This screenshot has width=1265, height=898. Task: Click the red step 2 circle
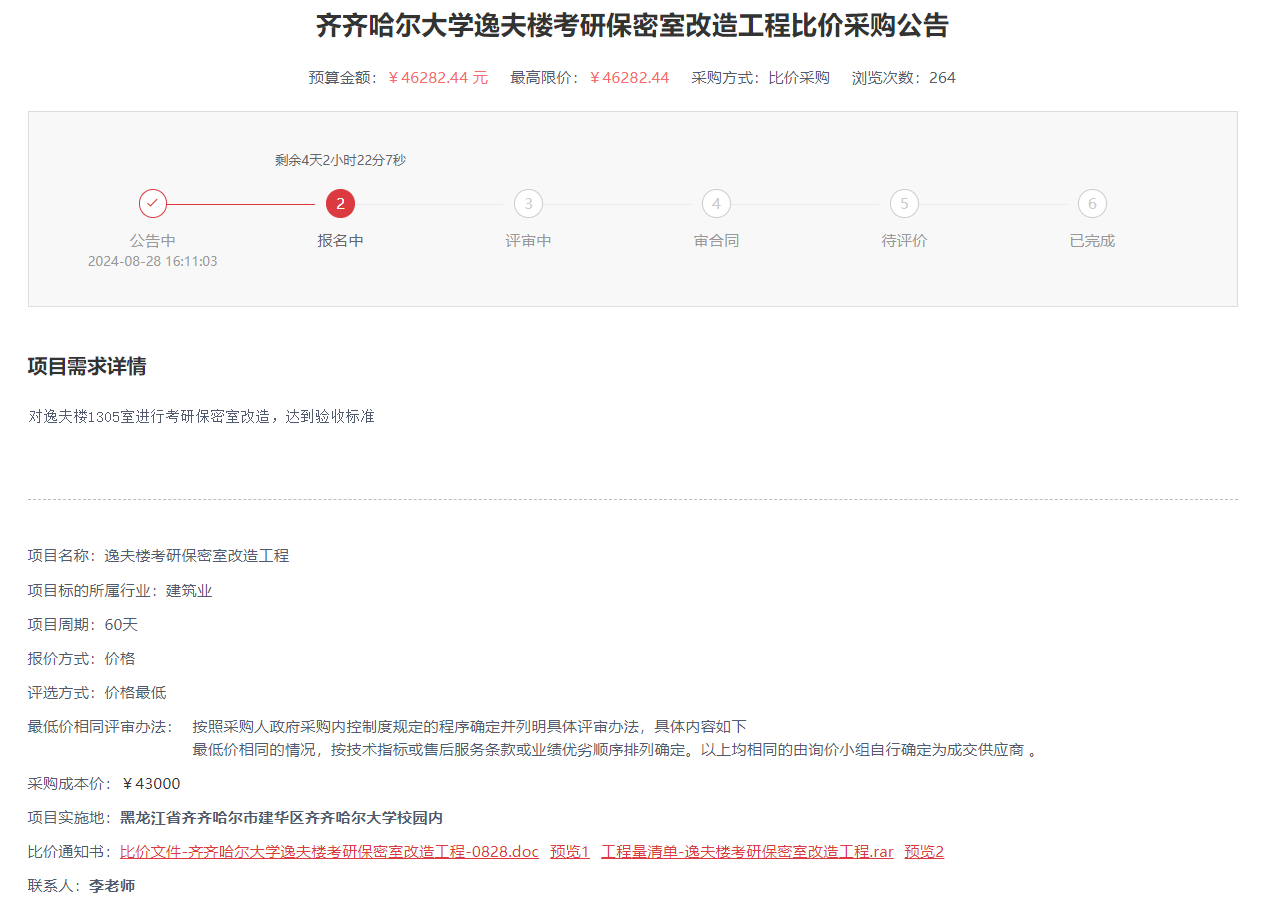(341, 204)
